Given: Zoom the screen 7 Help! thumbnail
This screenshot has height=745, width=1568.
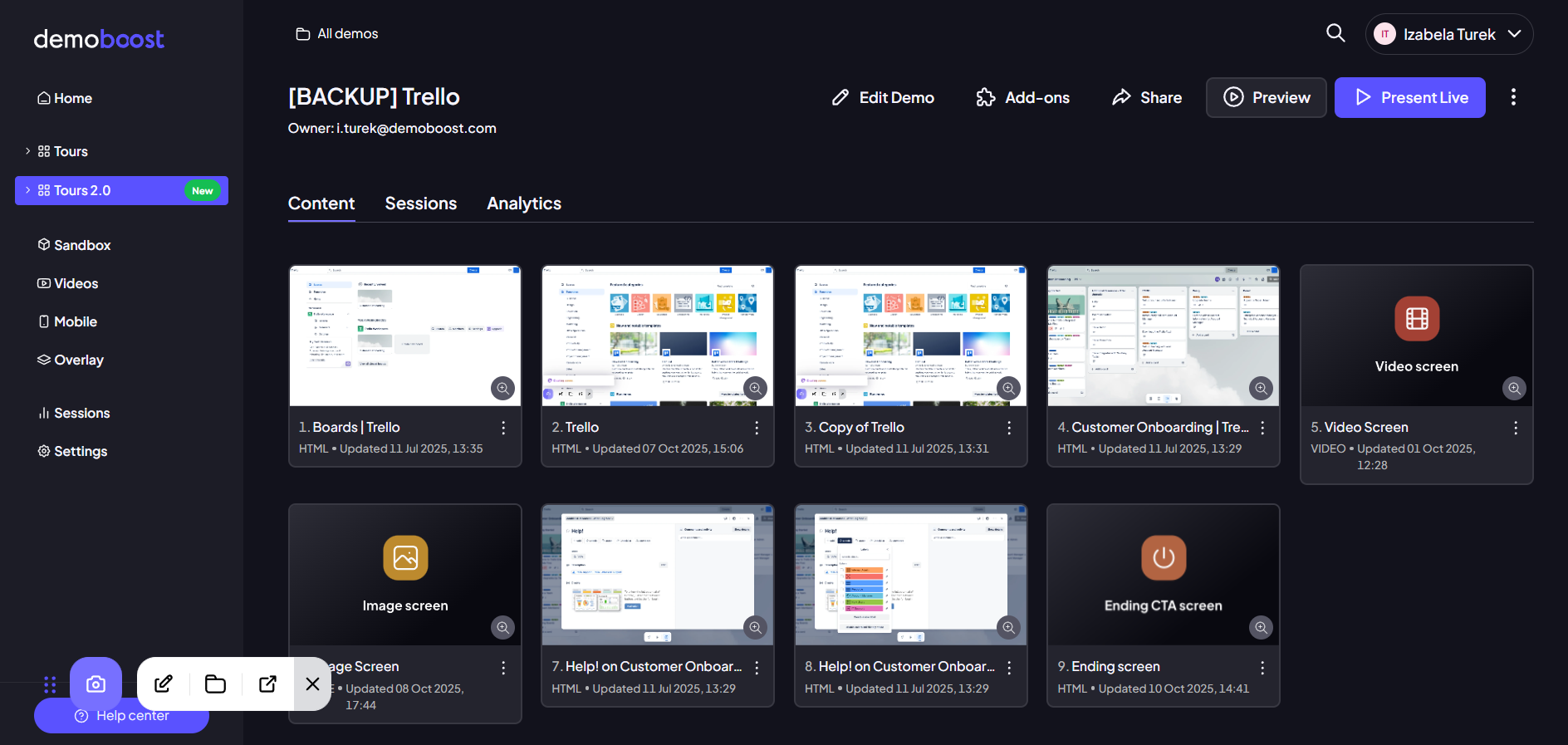Looking at the screenshot, I should (x=755, y=628).
